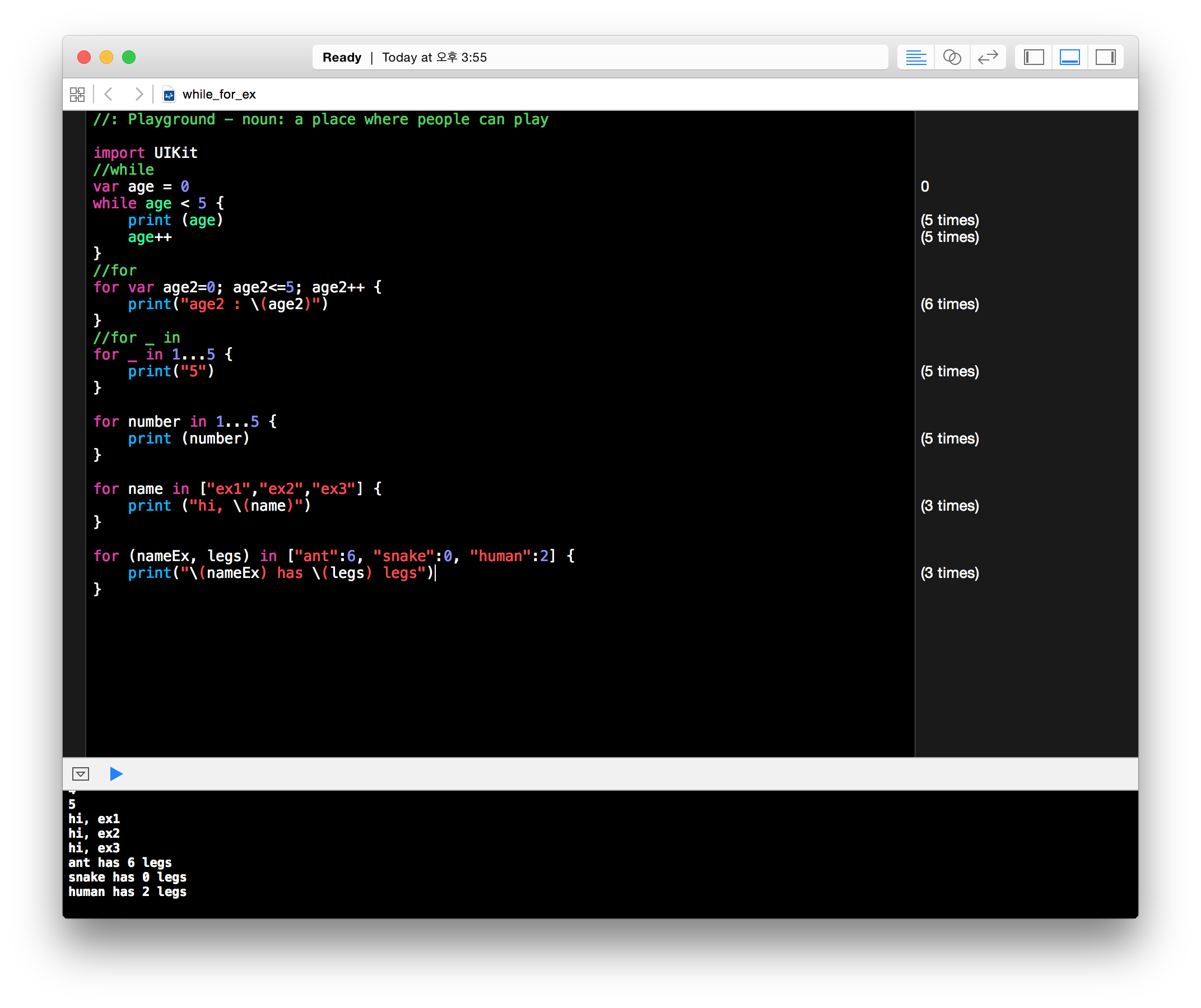
Task: Select the 0 result value in sidebar
Action: click(925, 186)
